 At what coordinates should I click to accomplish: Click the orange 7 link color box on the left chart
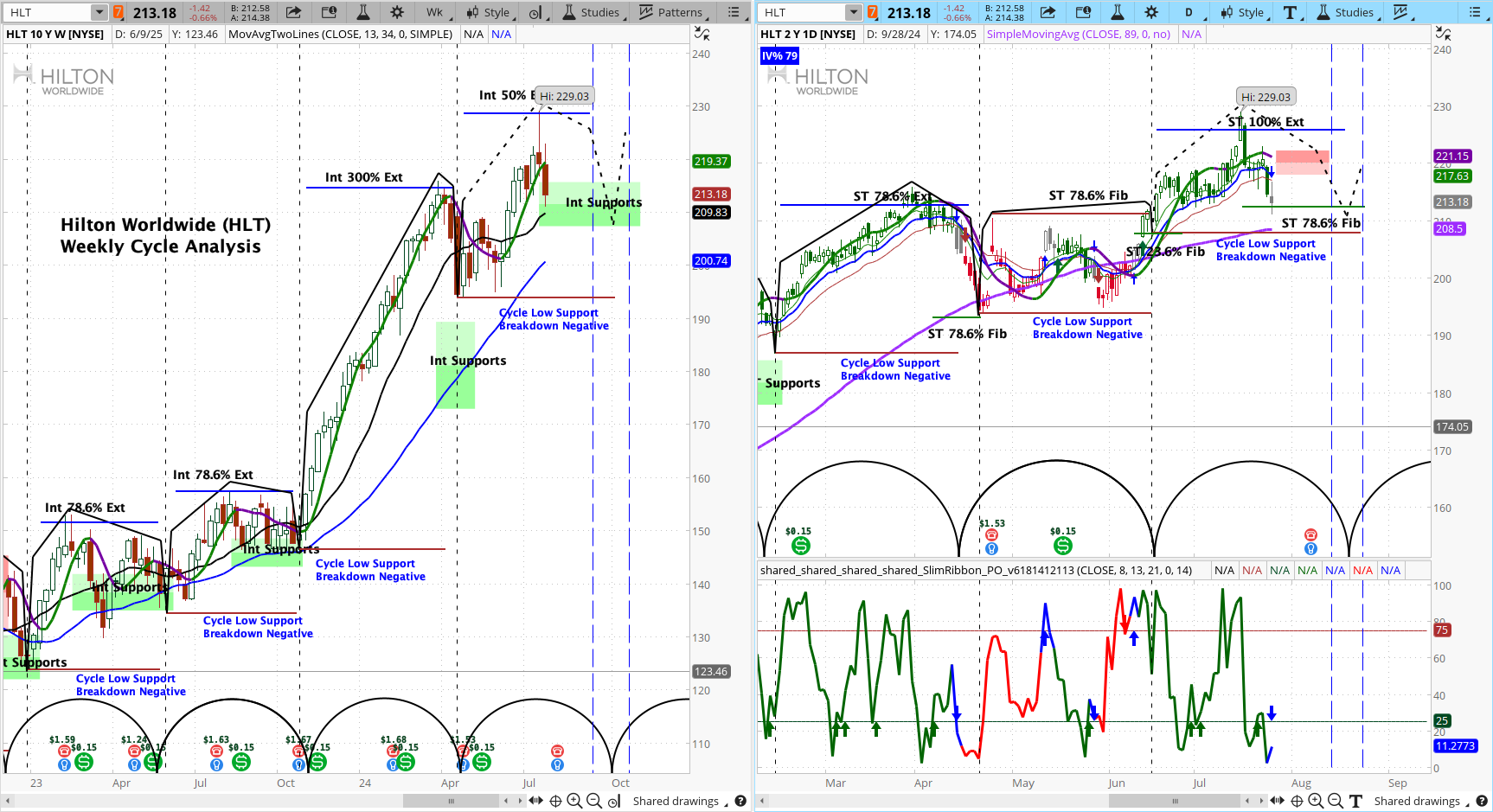coord(119,12)
